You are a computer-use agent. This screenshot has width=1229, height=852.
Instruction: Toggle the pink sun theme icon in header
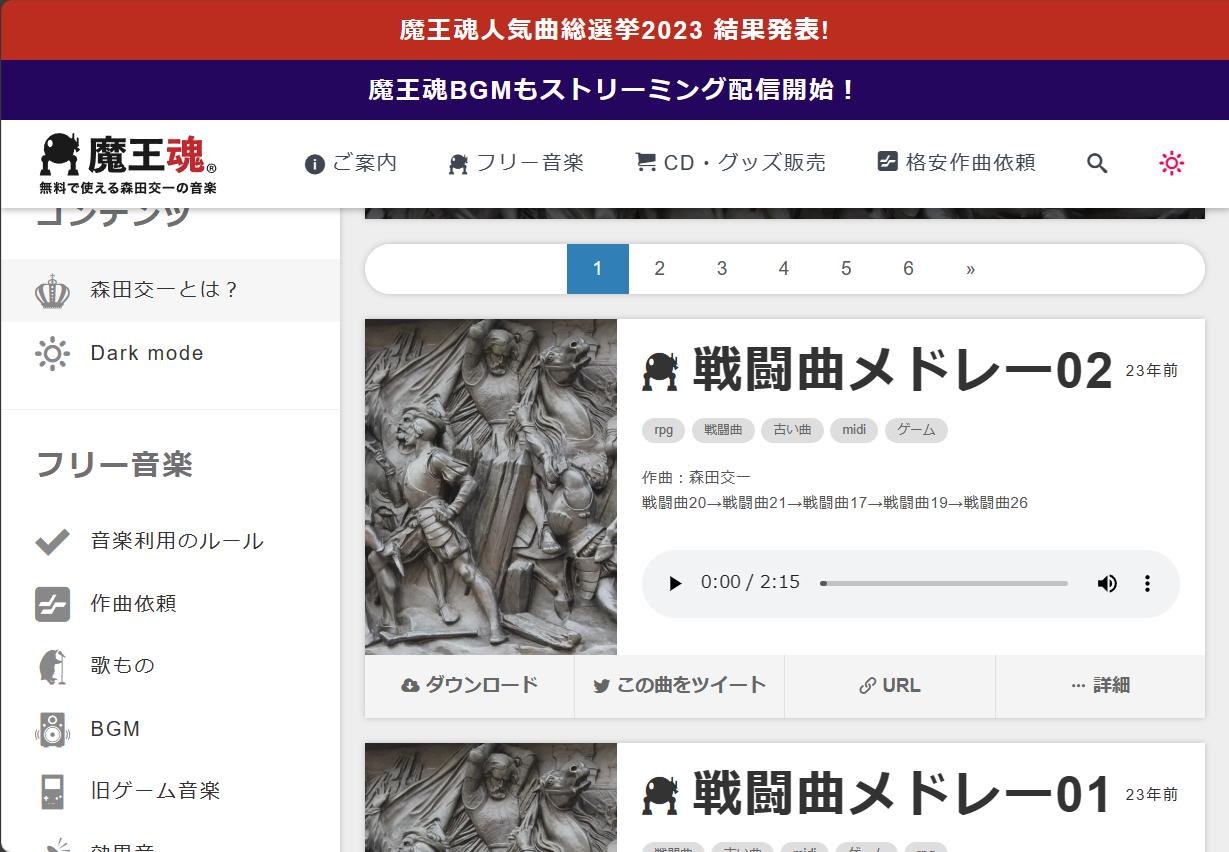1171,163
